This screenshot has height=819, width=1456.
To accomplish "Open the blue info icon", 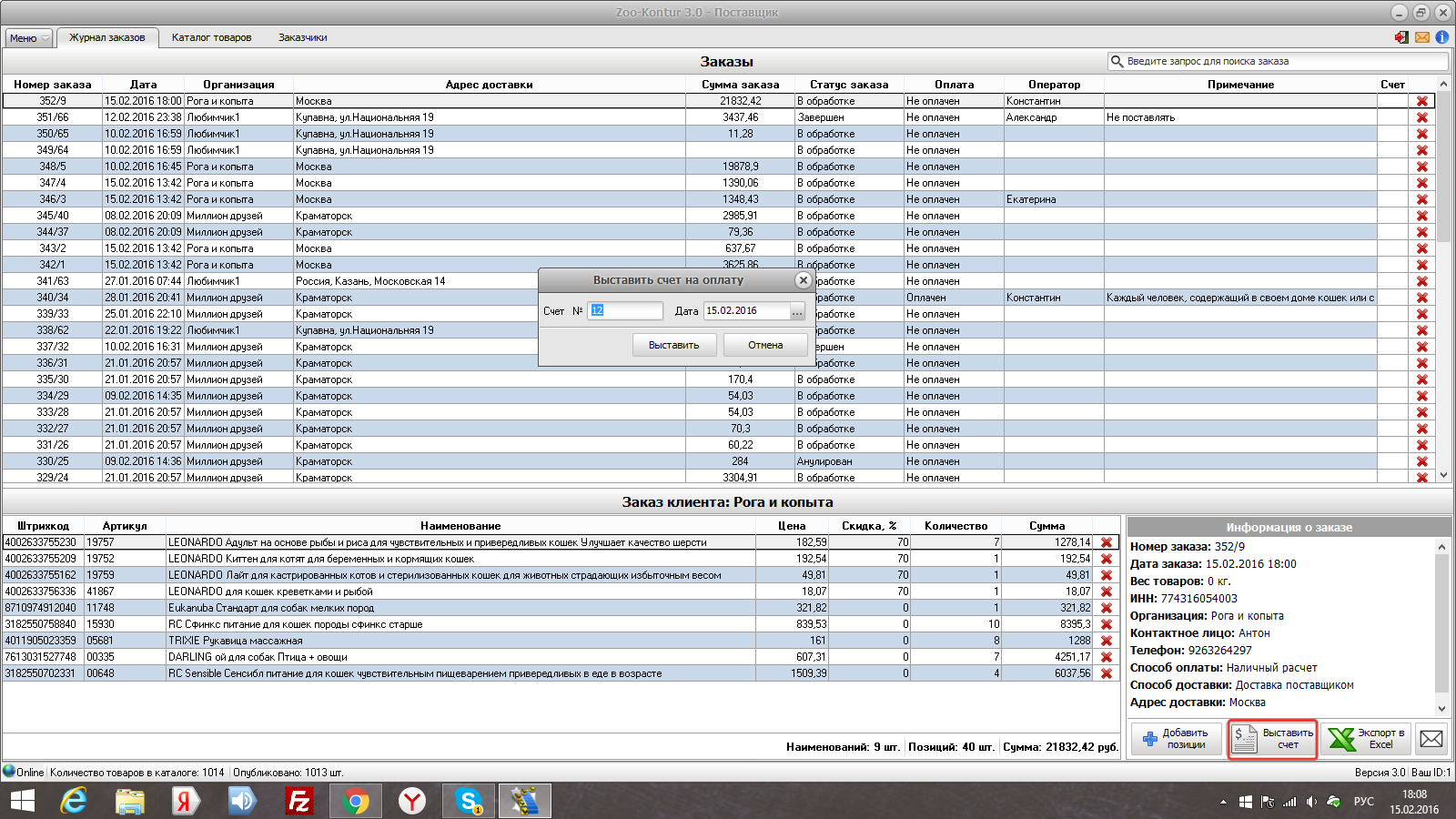I will 1442,37.
